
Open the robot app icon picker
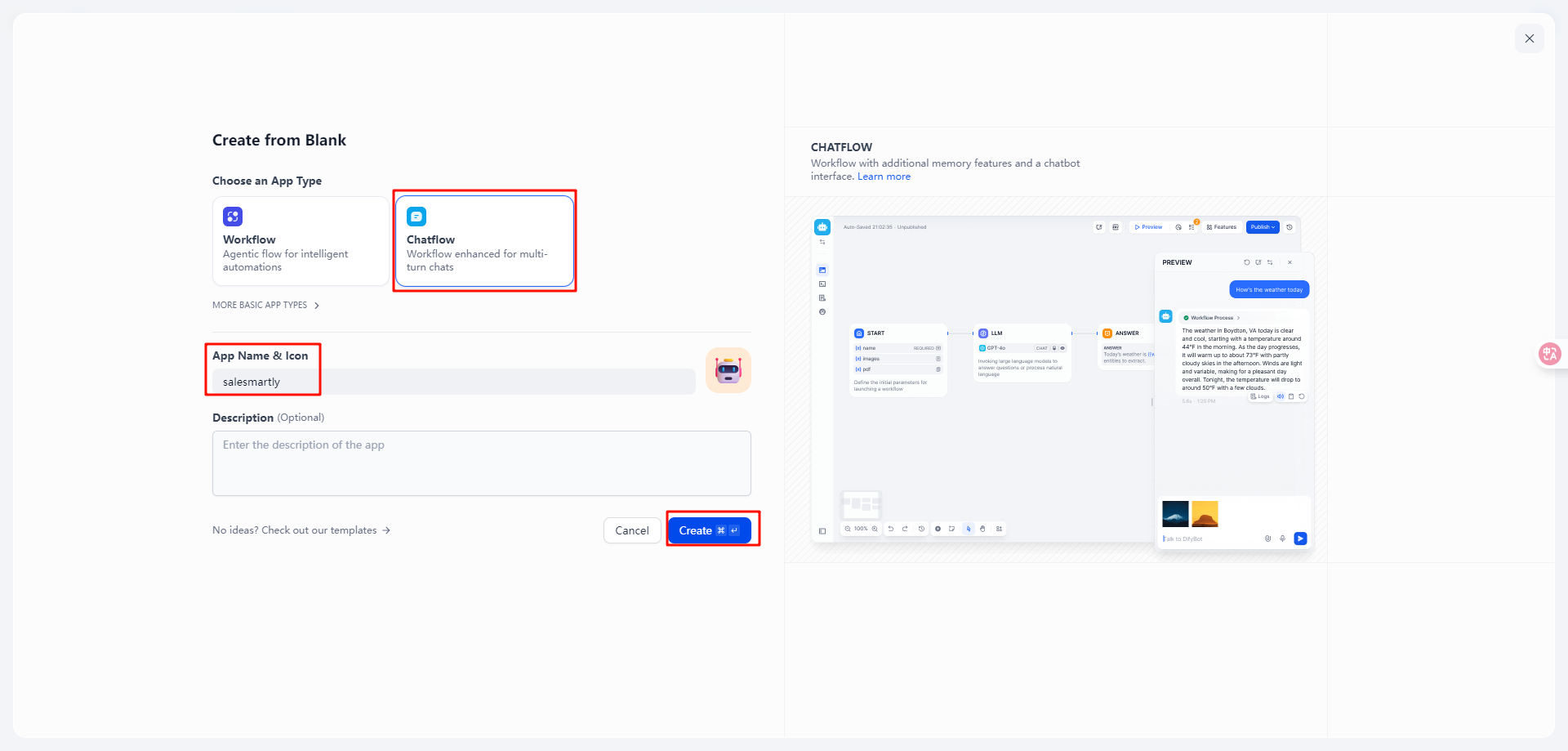(x=728, y=370)
